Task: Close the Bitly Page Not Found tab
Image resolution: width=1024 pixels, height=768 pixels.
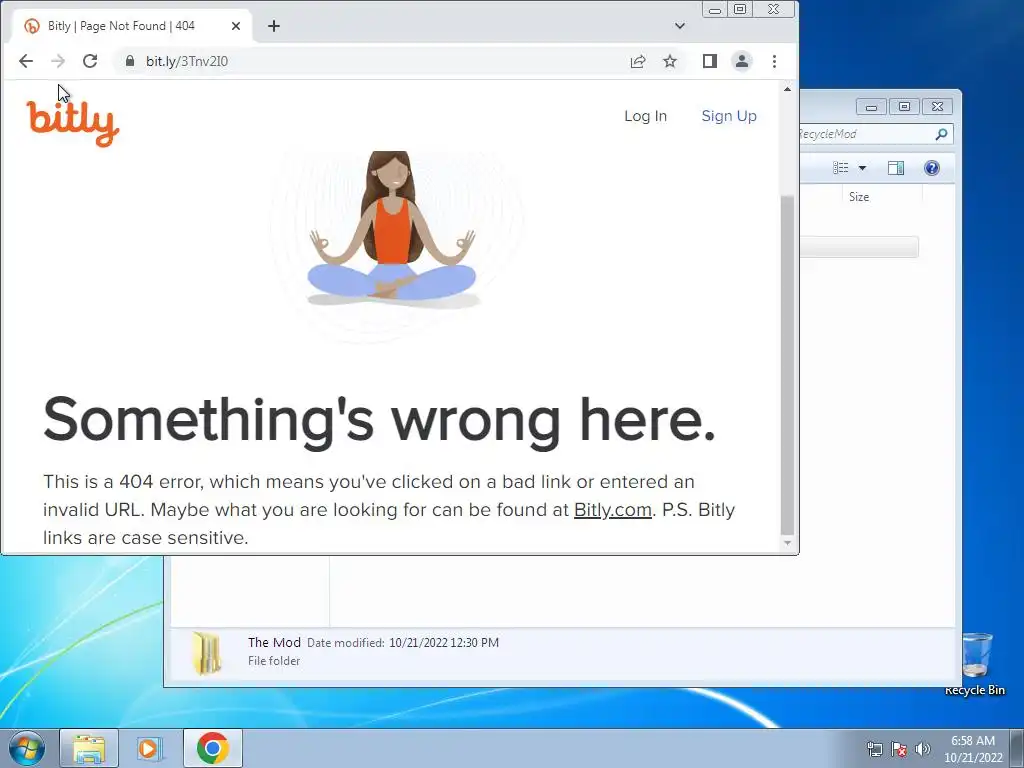Action: tap(236, 26)
